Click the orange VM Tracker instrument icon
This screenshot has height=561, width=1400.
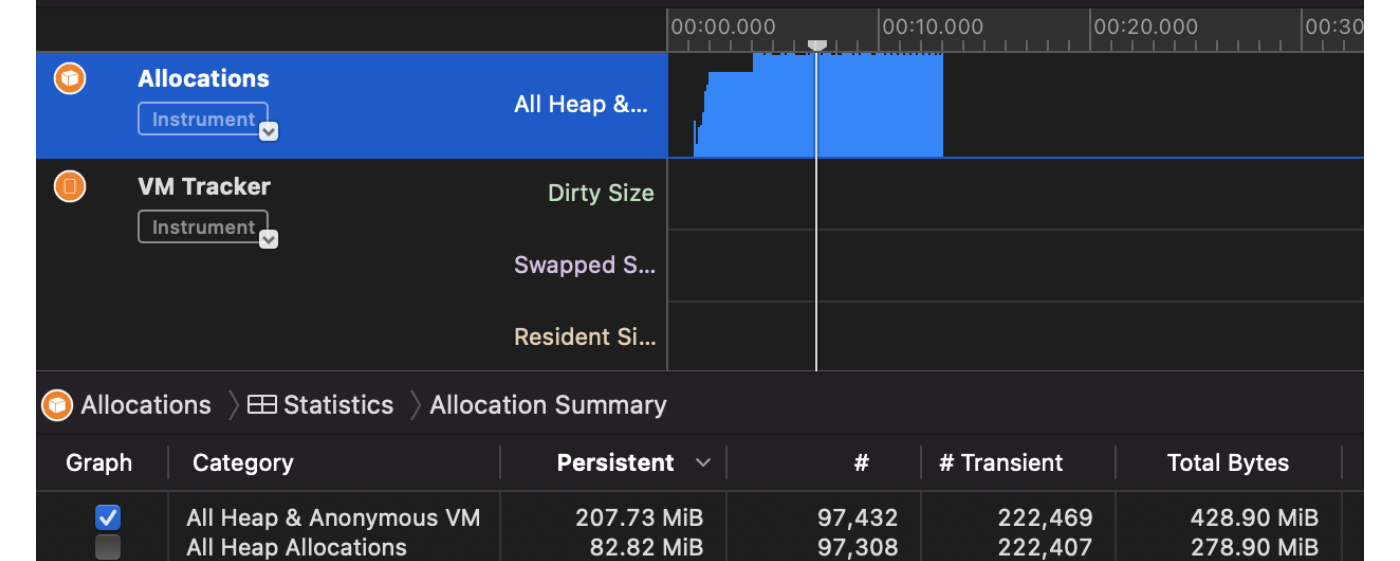(70, 186)
